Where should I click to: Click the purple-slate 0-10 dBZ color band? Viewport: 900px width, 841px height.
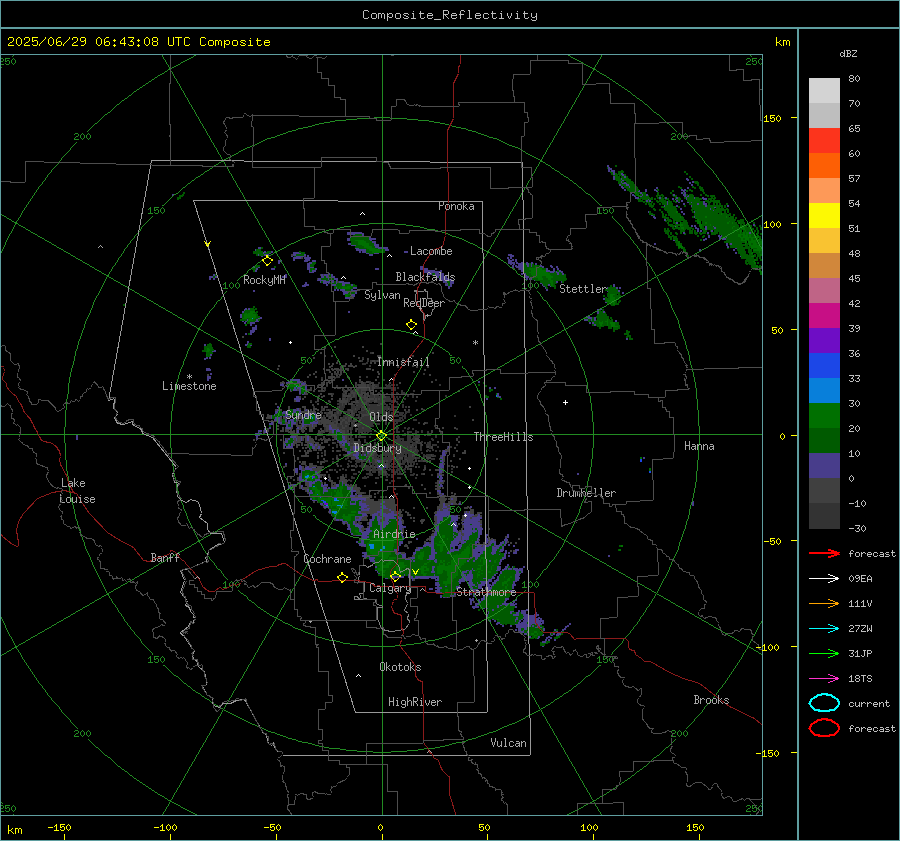(824, 466)
